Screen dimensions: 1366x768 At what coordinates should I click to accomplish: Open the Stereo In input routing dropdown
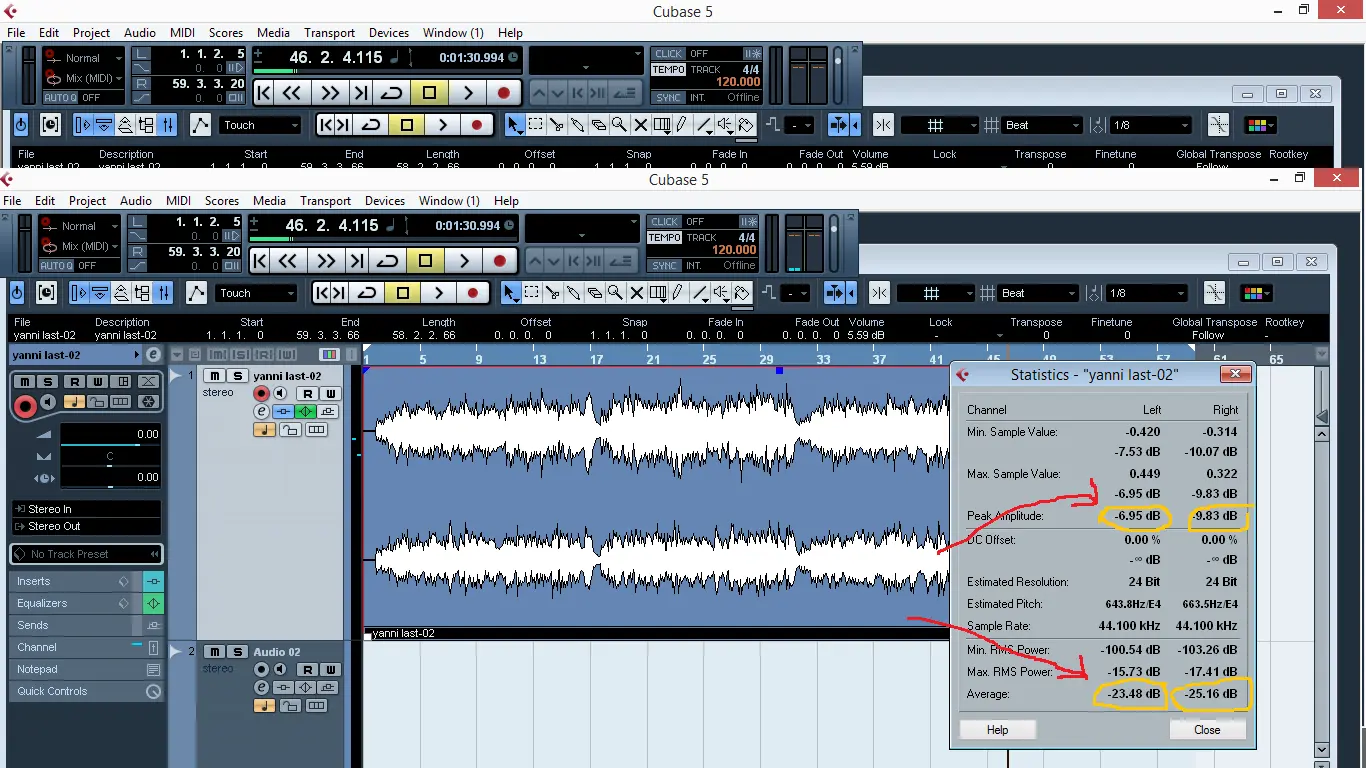point(85,509)
